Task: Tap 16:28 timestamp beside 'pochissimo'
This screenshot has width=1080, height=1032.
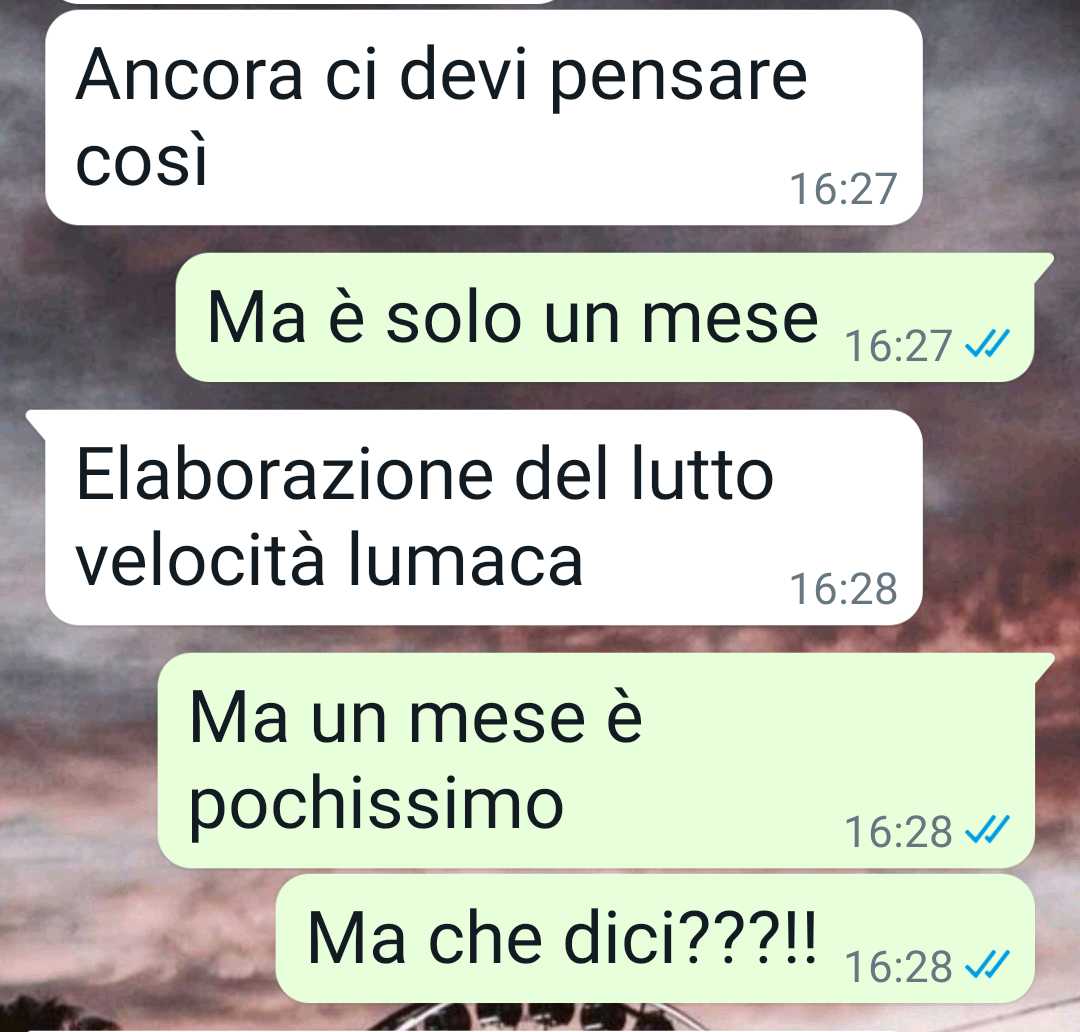Action: (899, 832)
